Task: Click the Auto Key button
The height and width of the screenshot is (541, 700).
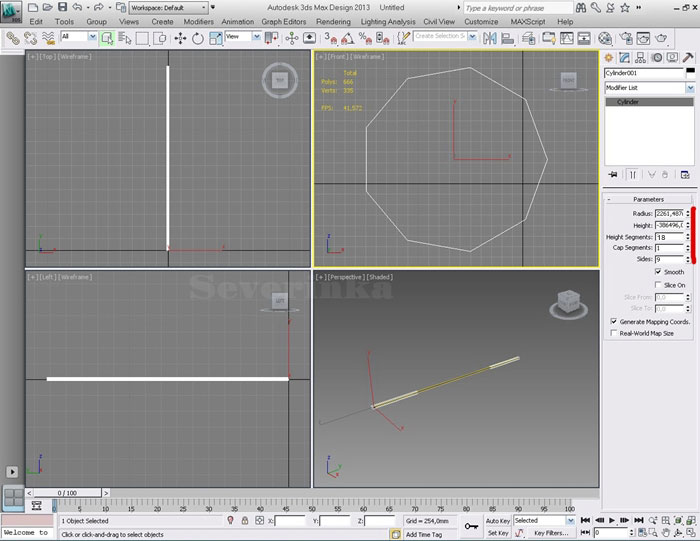Action: 497,521
